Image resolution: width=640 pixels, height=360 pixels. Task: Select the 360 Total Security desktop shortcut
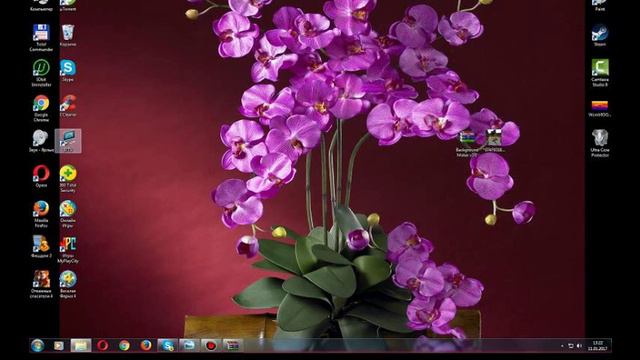(68, 179)
